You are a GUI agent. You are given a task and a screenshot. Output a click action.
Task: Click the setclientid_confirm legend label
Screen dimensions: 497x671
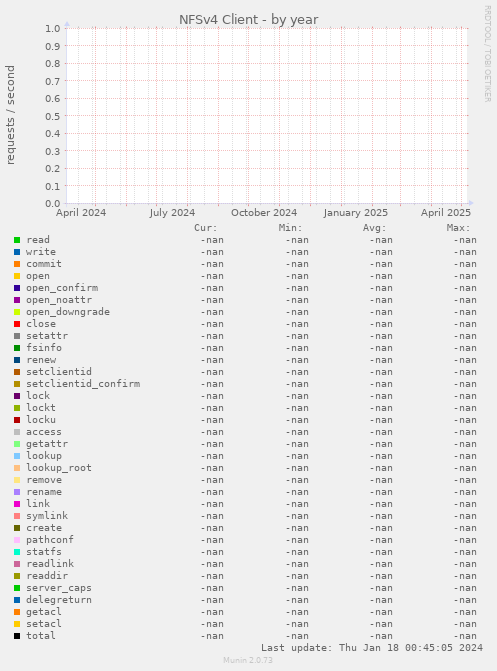83,384
